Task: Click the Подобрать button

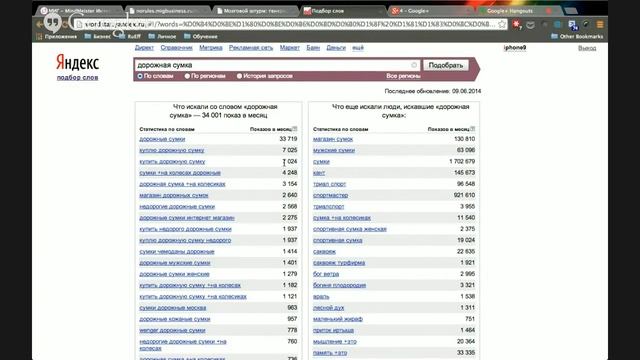Action: pyautogui.click(x=446, y=65)
